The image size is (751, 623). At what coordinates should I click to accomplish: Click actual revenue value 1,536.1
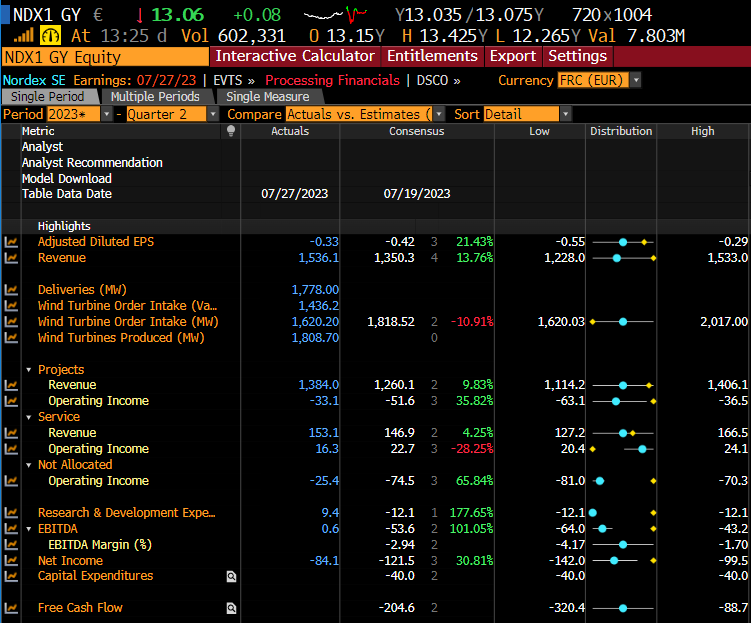[319, 258]
